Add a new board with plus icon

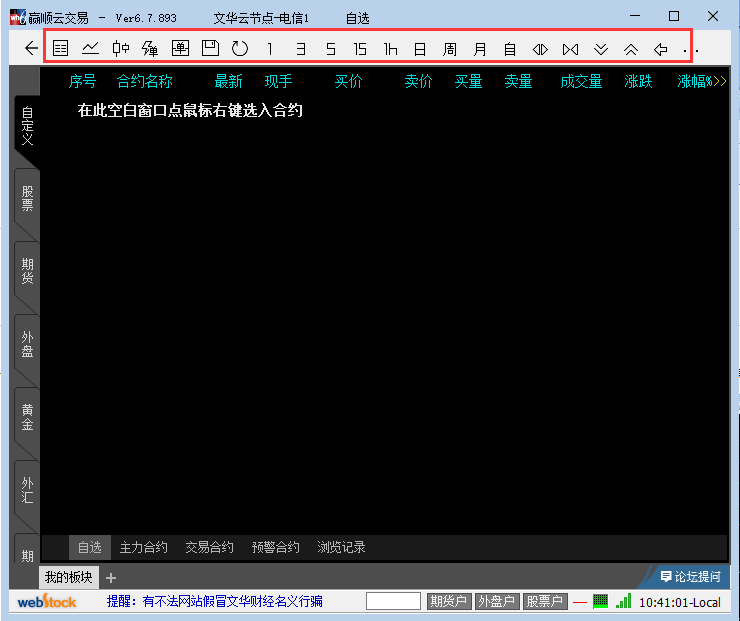pyautogui.click(x=111, y=577)
